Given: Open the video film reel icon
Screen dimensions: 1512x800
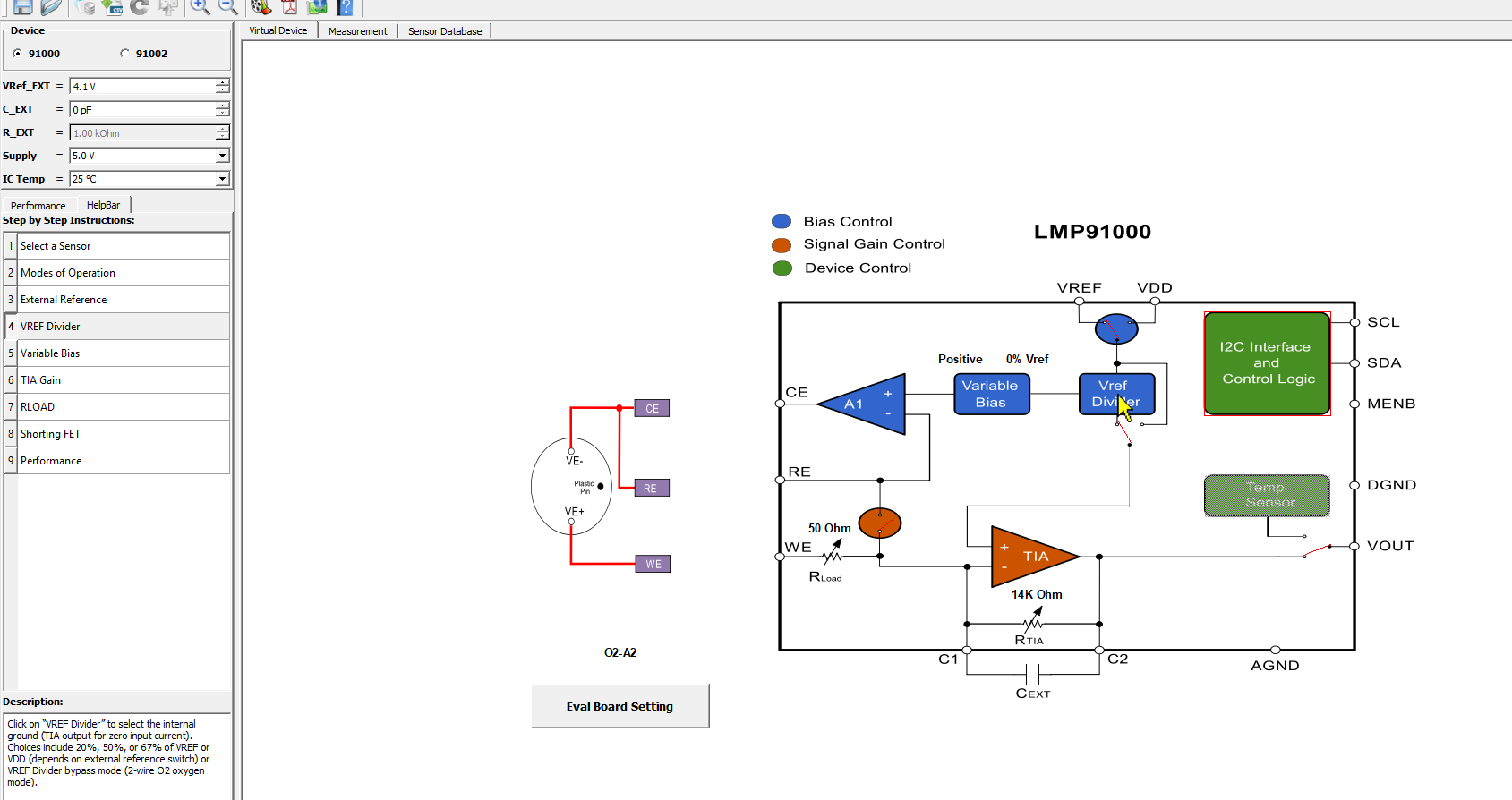Looking at the screenshot, I should (261, 7).
